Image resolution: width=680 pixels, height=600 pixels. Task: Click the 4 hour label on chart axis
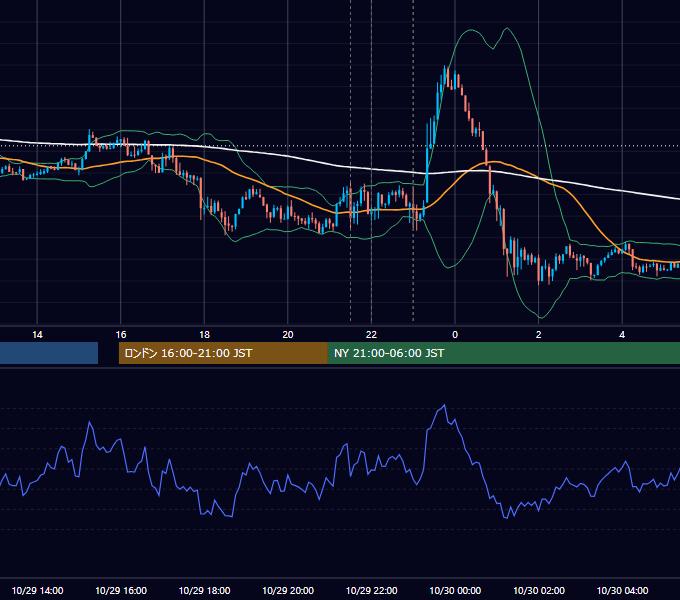click(622, 335)
